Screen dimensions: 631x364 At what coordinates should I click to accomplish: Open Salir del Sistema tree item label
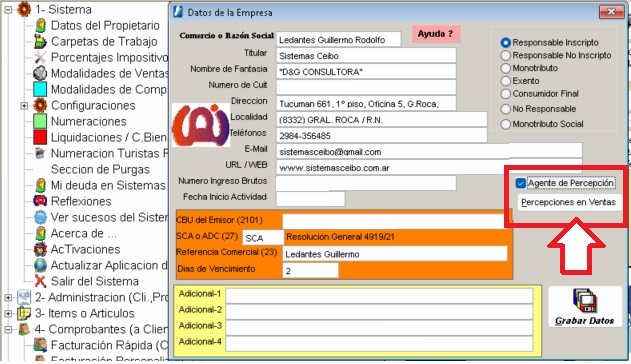click(95, 281)
